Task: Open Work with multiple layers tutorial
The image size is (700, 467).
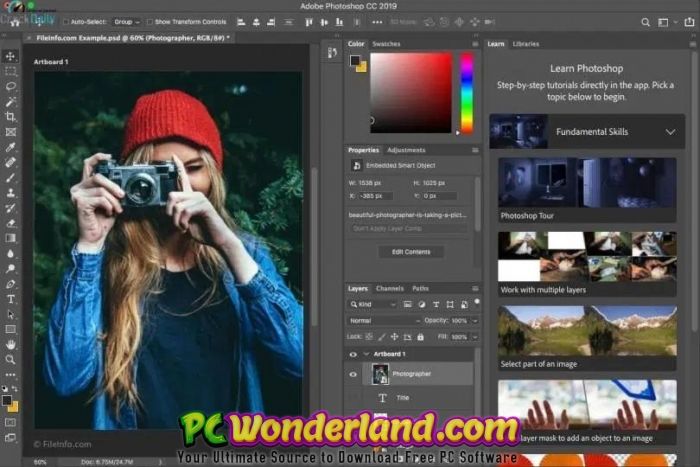Action: point(587,264)
